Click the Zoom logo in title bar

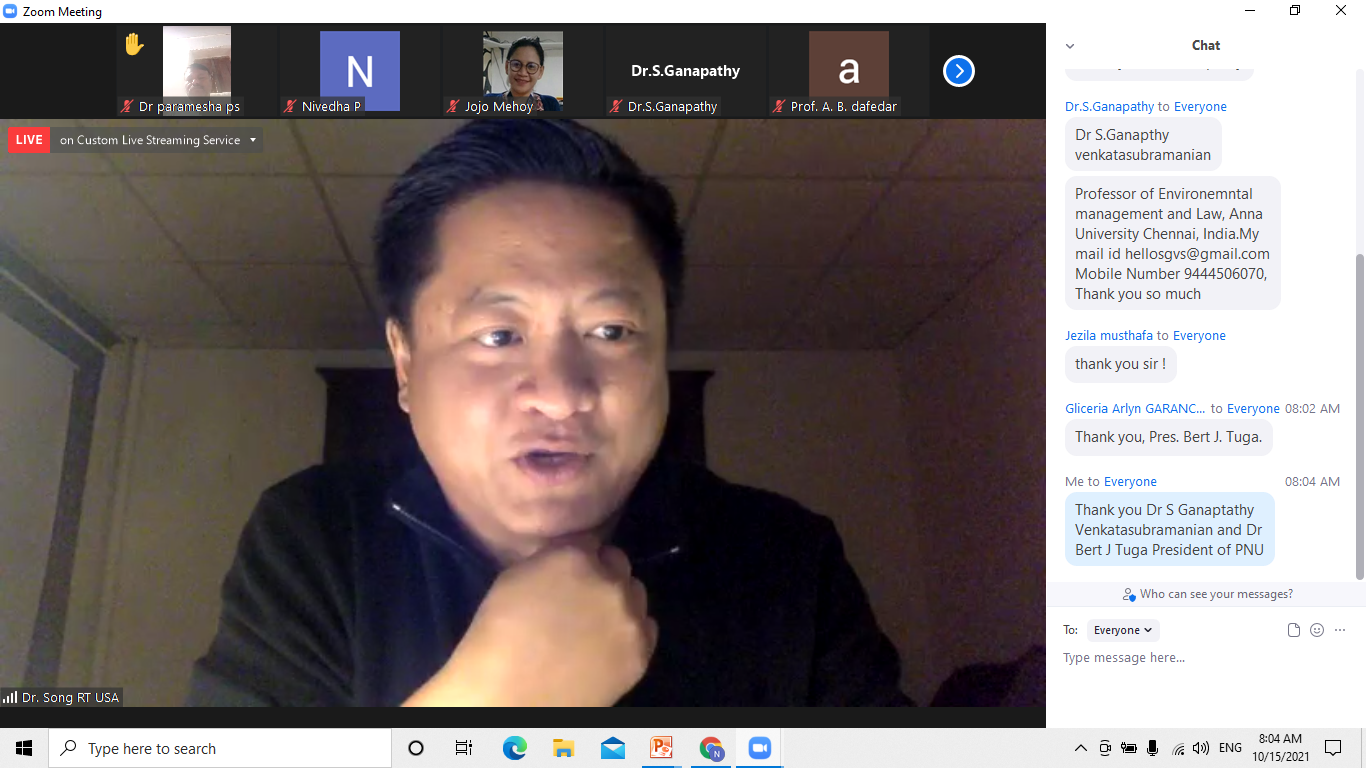[x=11, y=11]
